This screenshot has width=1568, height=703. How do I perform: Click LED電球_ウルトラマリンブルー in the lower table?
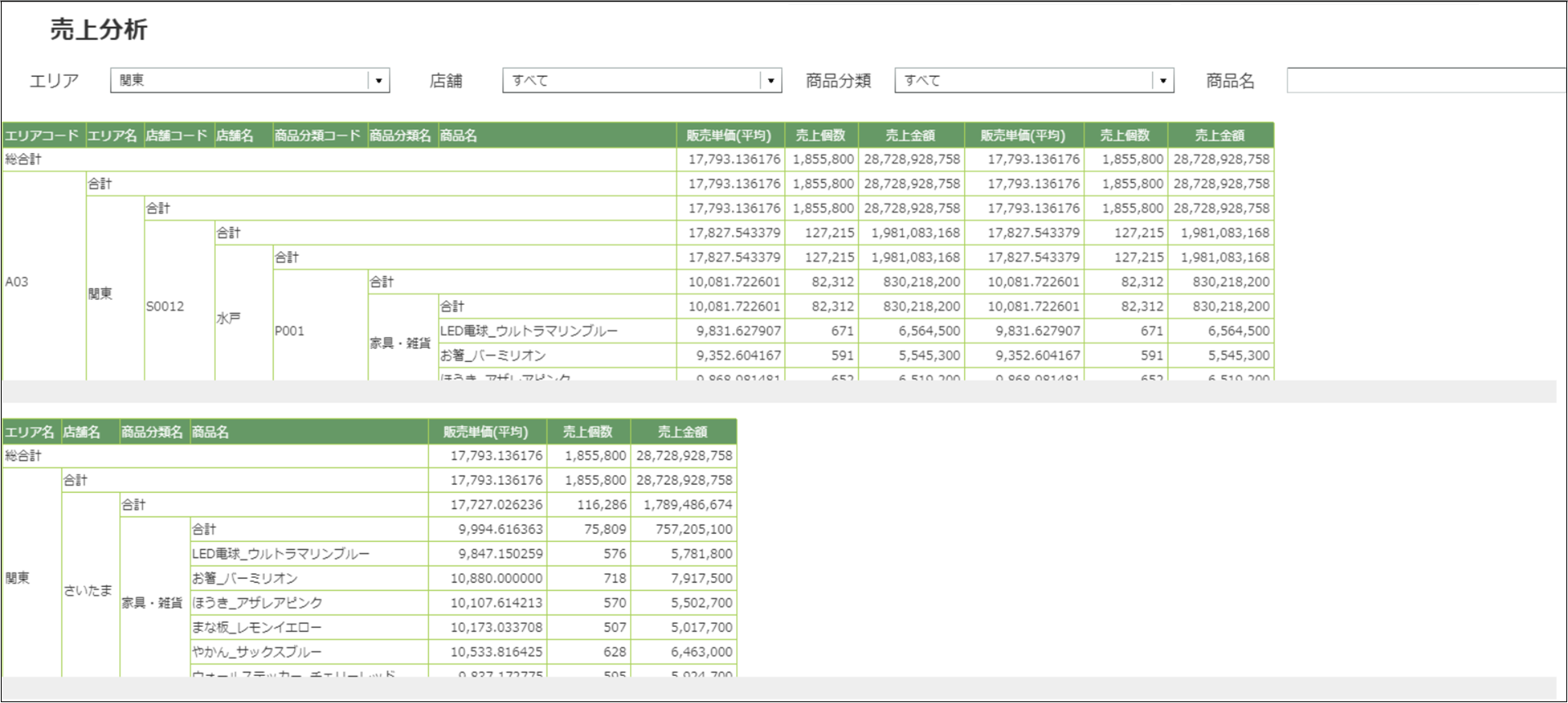click(x=280, y=554)
